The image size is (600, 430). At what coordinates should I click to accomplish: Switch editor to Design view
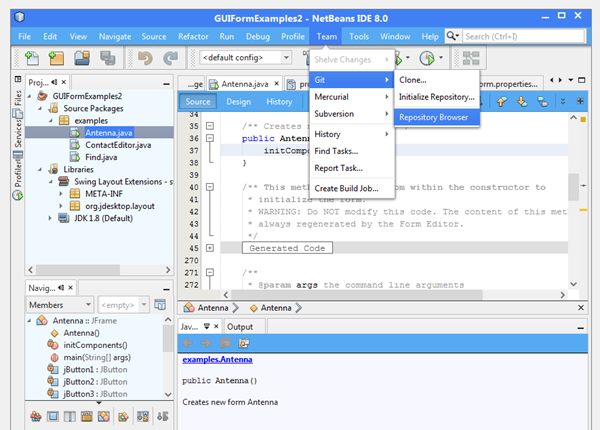pyautogui.click(x=238, y=101)
